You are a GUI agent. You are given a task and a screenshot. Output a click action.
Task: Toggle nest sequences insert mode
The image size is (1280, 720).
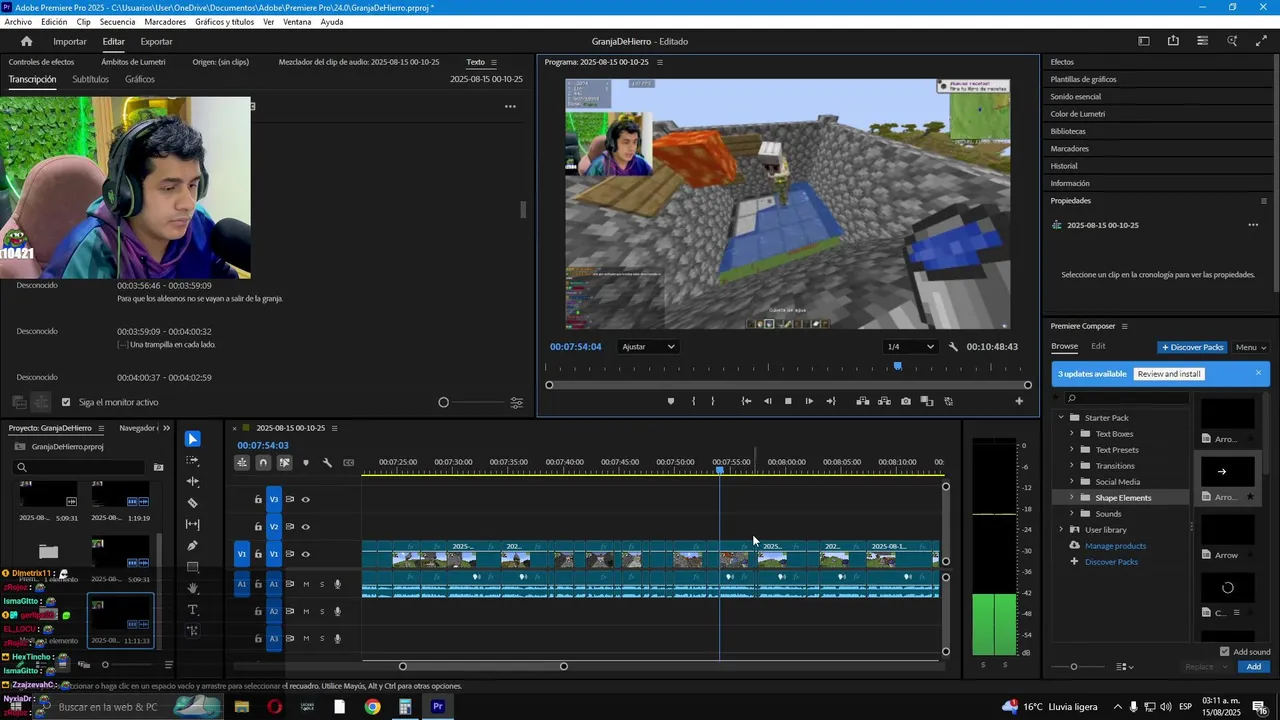[x=242, y=463]
